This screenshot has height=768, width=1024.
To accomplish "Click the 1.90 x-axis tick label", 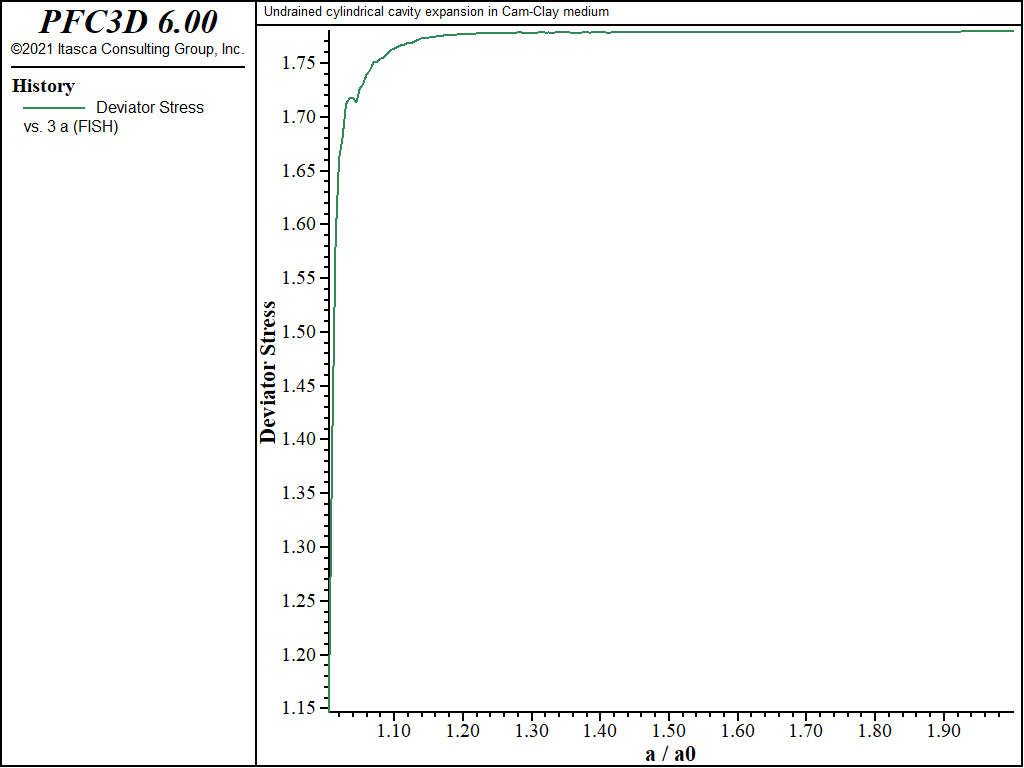I will (944, 731).
